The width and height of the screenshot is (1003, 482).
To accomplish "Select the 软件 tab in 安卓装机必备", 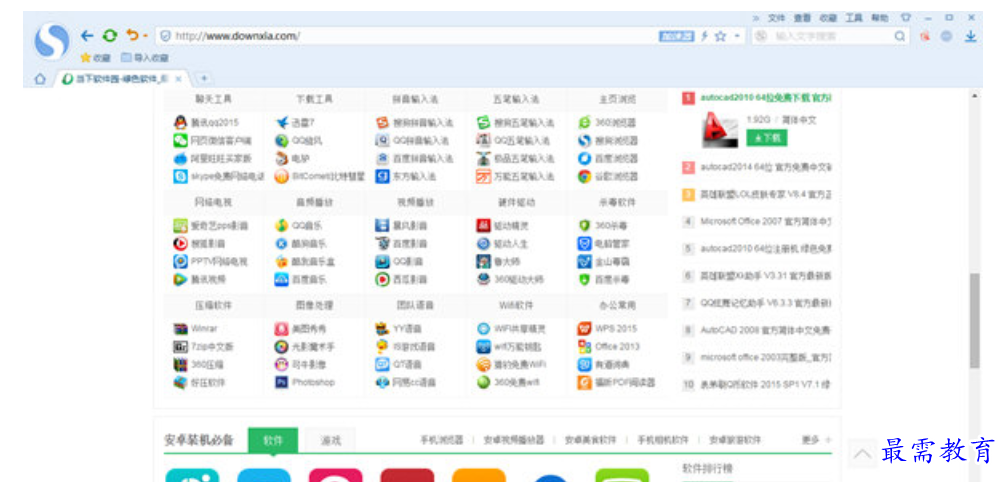I will (273, 440).
